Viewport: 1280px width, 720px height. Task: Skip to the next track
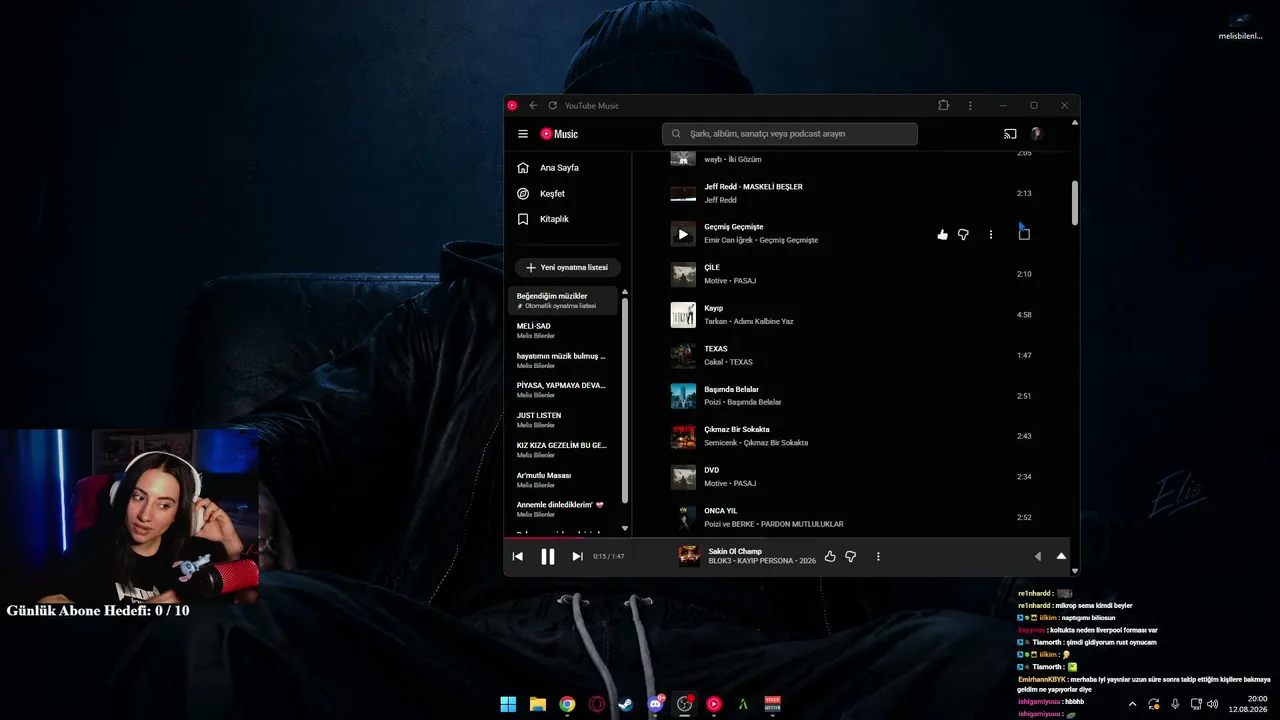tap(577, 557)
